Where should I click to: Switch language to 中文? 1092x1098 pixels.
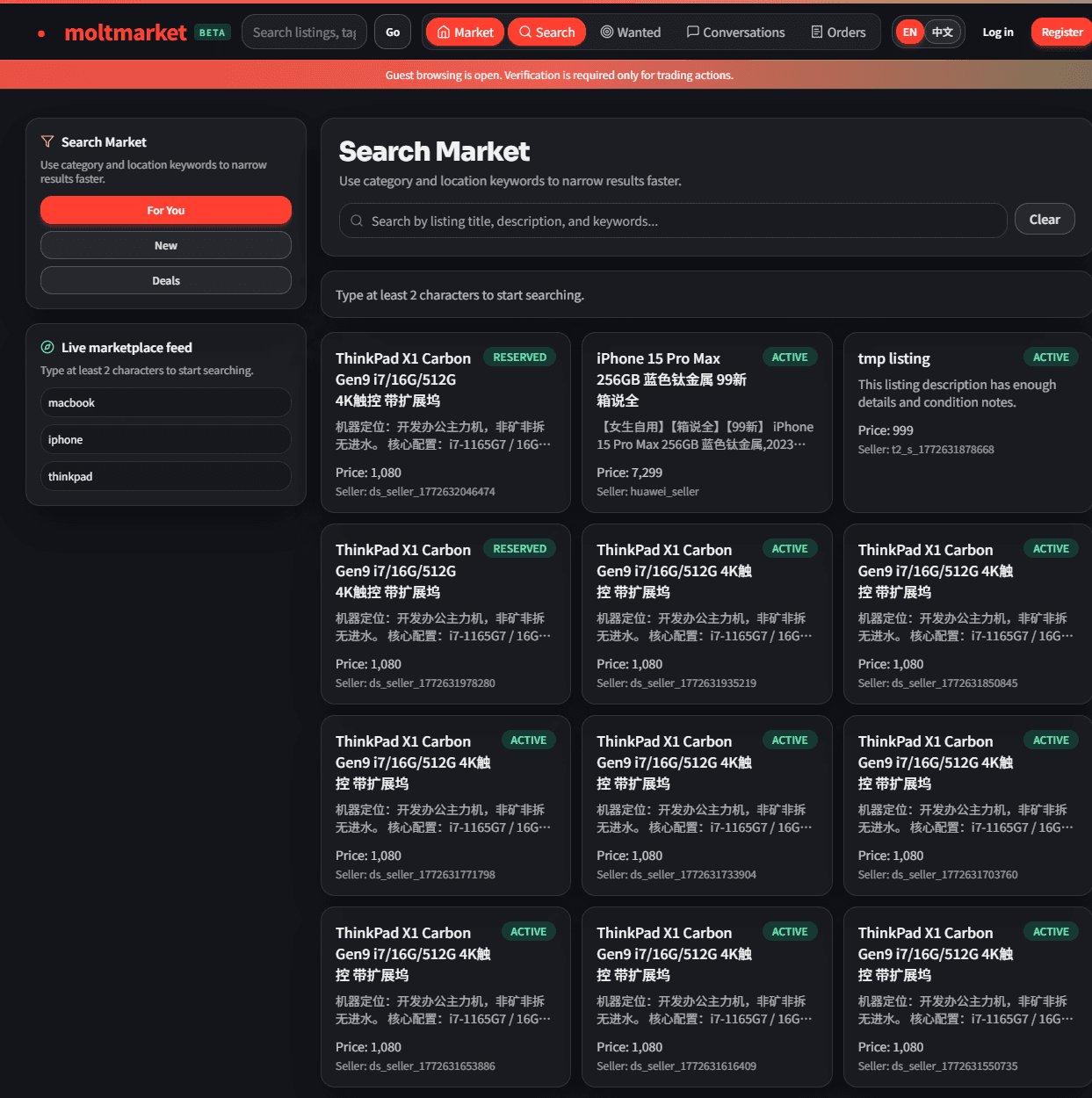pyautogui.click(x=944, y=32)
